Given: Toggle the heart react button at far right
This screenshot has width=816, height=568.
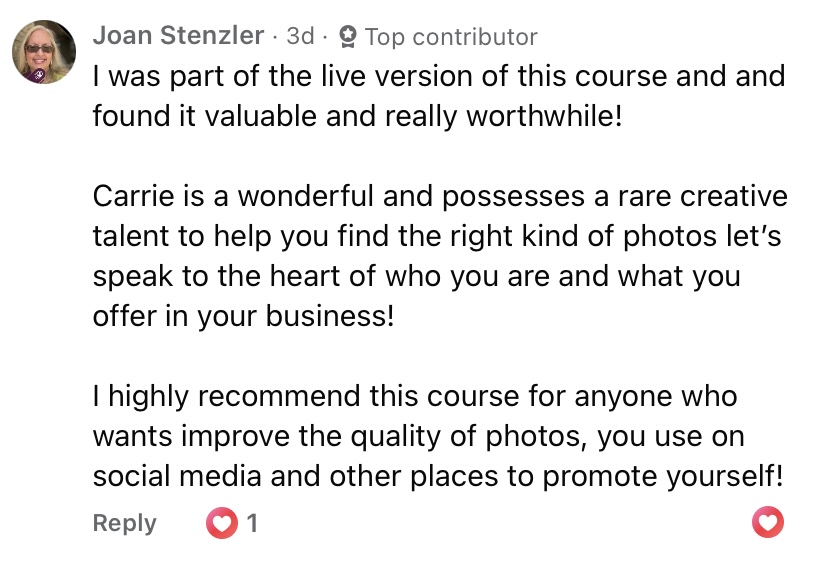Looking at the screenshot, I should pyautogui.click(x=768, y=522).
